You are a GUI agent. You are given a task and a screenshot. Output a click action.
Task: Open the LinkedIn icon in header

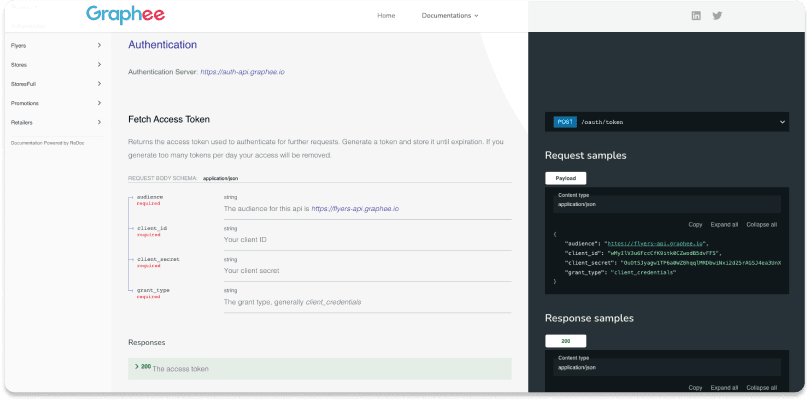[696, 15]
